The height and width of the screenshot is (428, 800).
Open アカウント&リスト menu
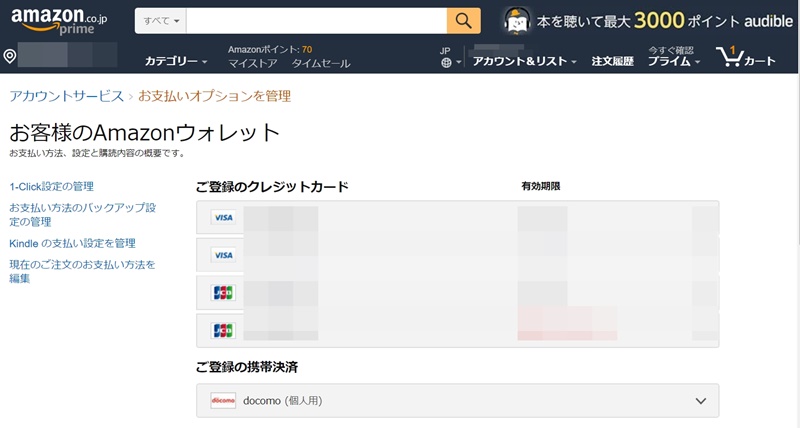coord(524,62)
